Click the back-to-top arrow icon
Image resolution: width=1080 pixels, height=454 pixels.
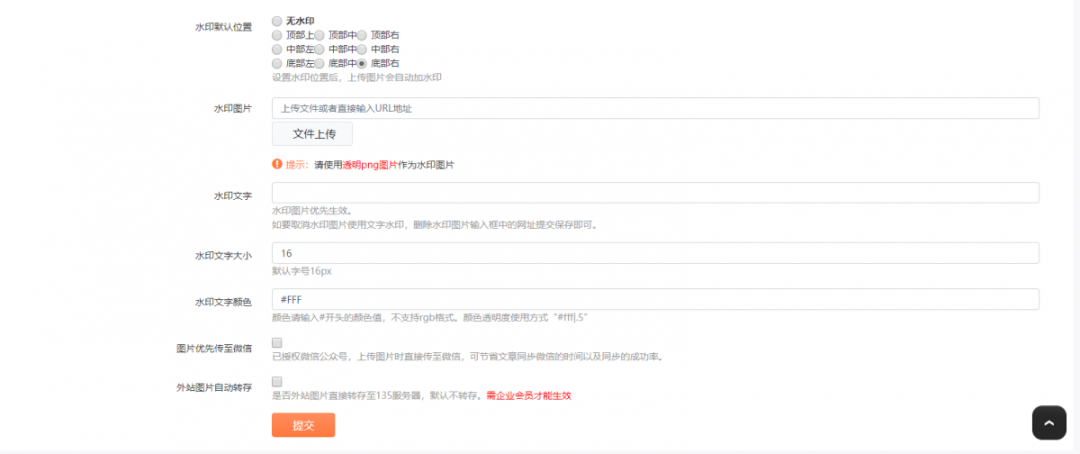pos(1049,422)
